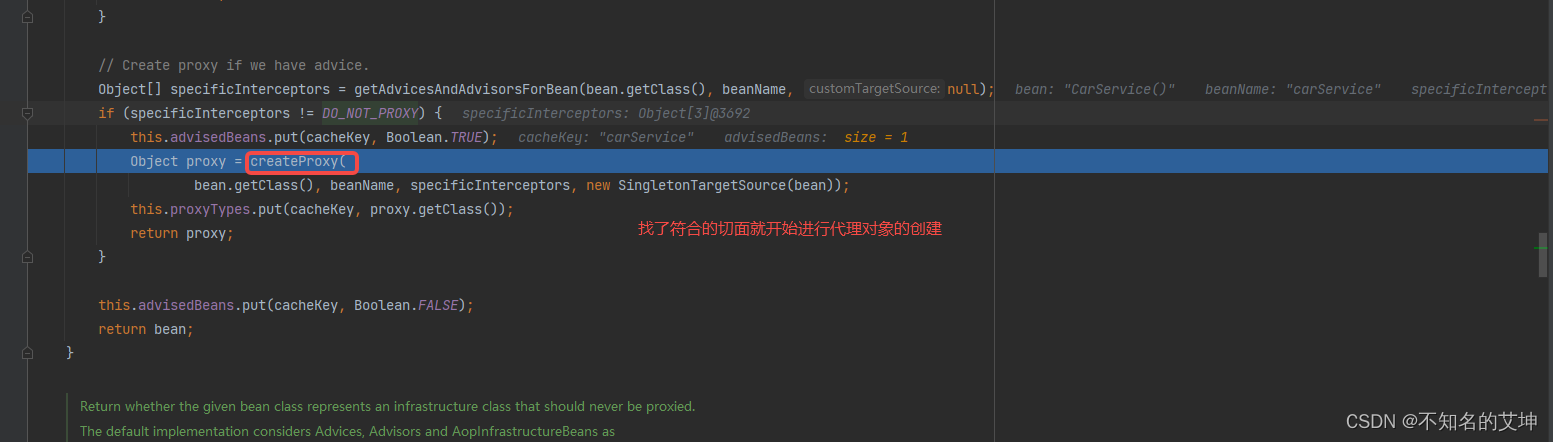The image size is (1553, 442).
Task: Click the topmost gutter fold marker
Action: (x=27, y=17)
